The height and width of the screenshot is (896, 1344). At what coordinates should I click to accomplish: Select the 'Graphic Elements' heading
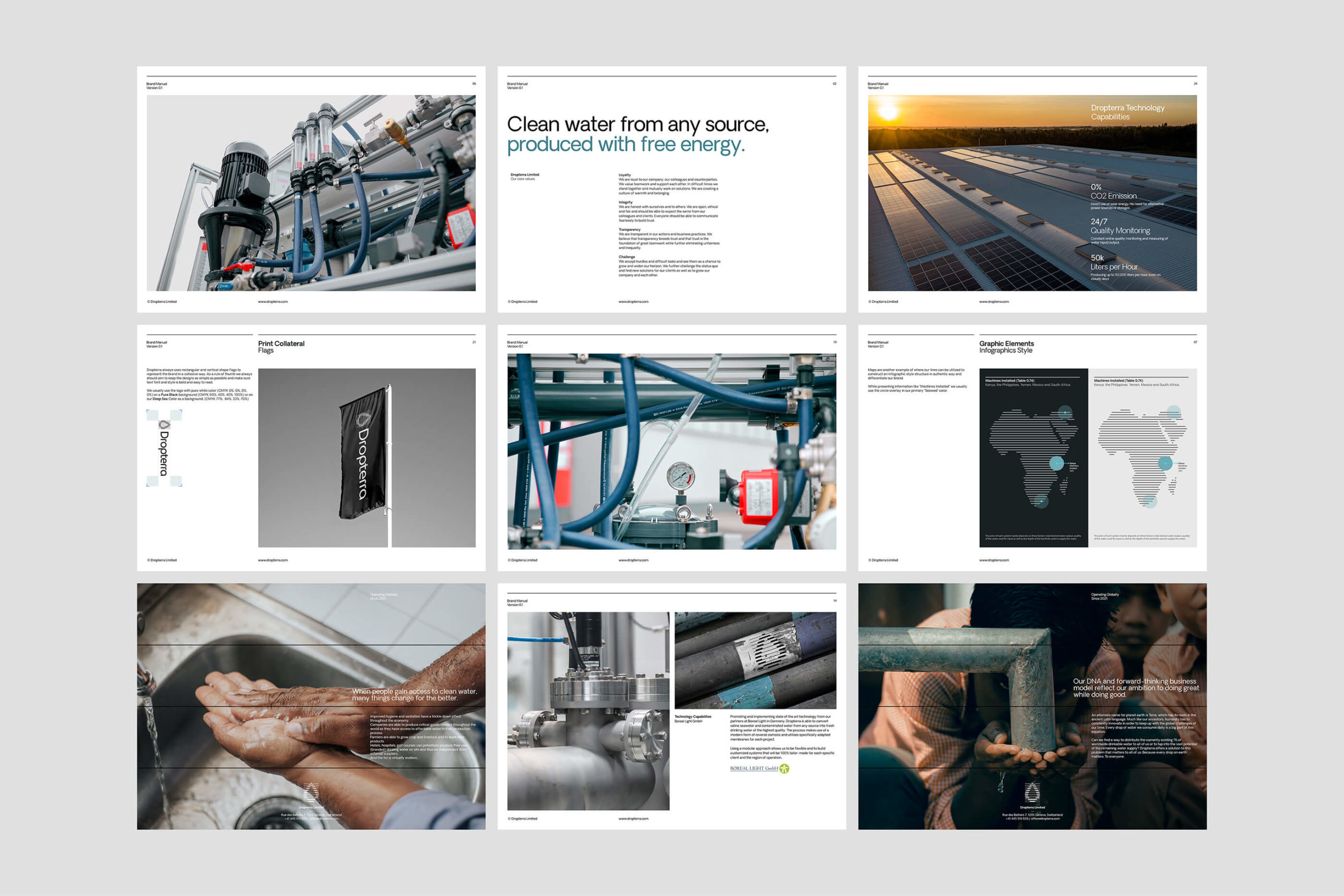click(1006, 343)
